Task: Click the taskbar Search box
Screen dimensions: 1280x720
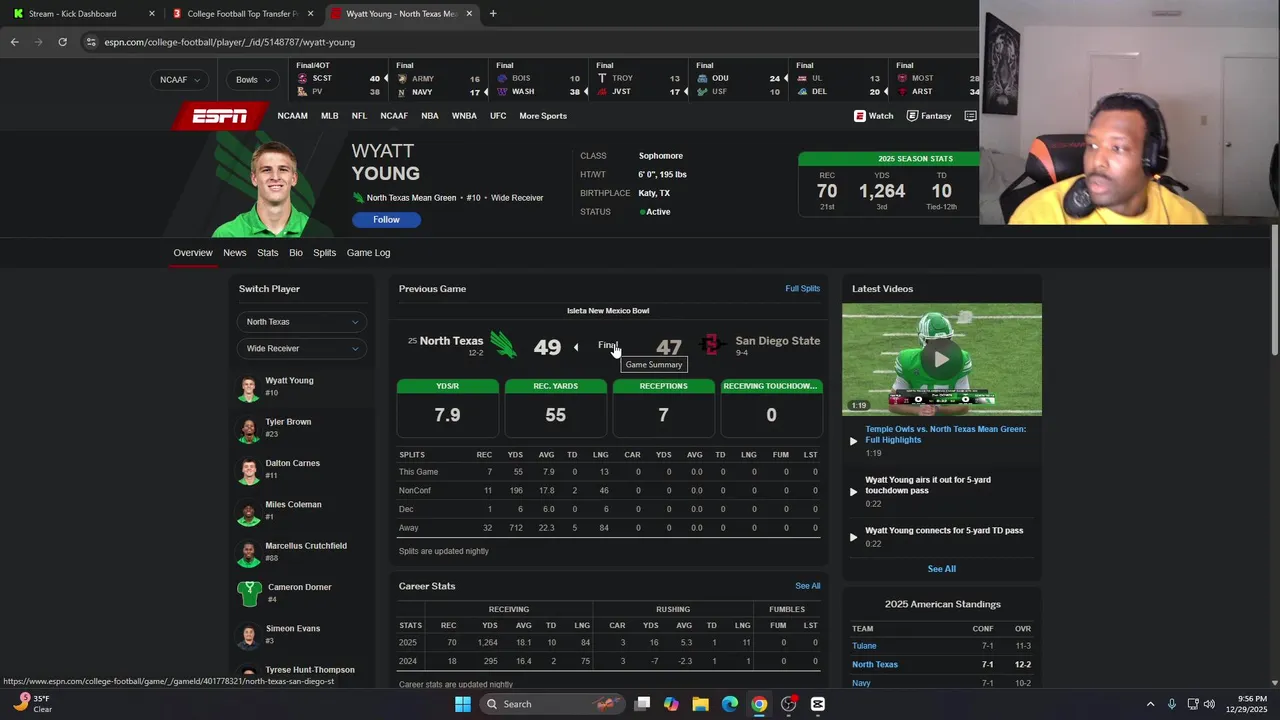Action: [x=550, y=704]
